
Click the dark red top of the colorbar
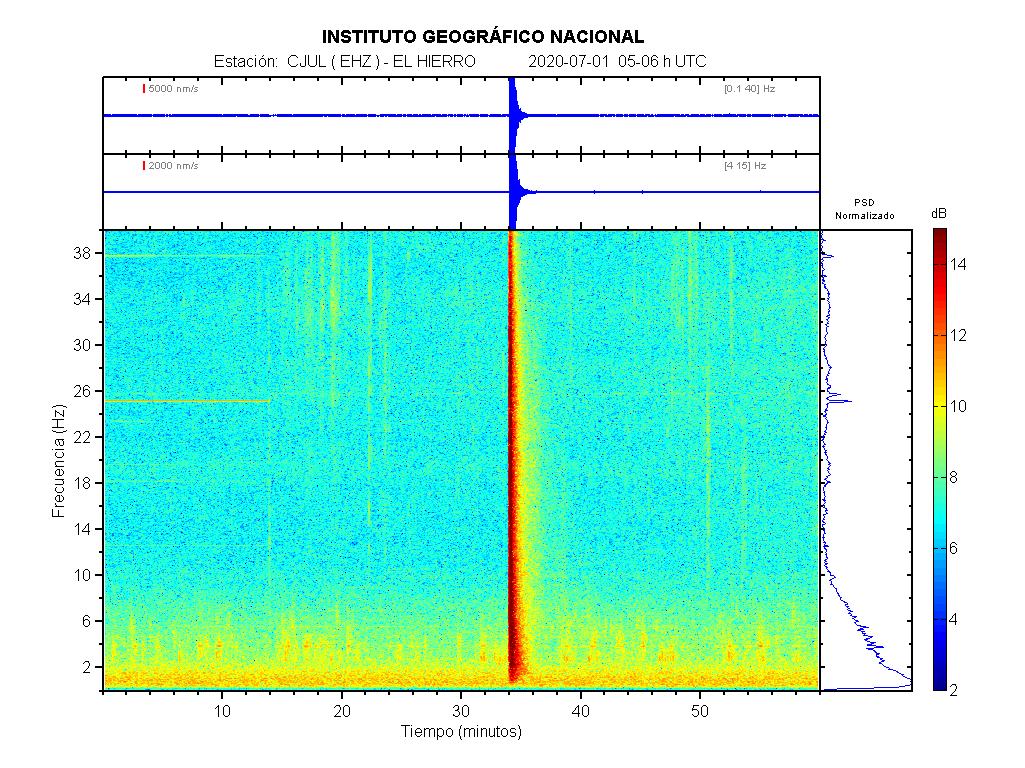point(939,237)
